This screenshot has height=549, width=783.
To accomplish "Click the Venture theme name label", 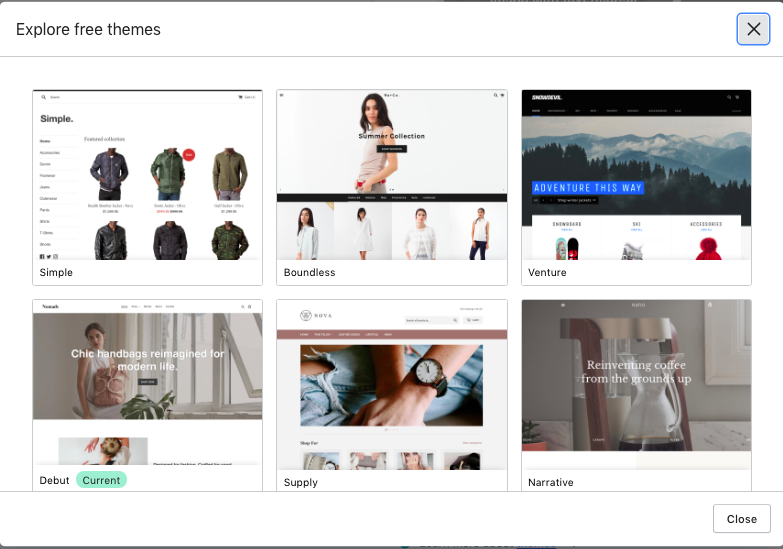I will [547, 273].
